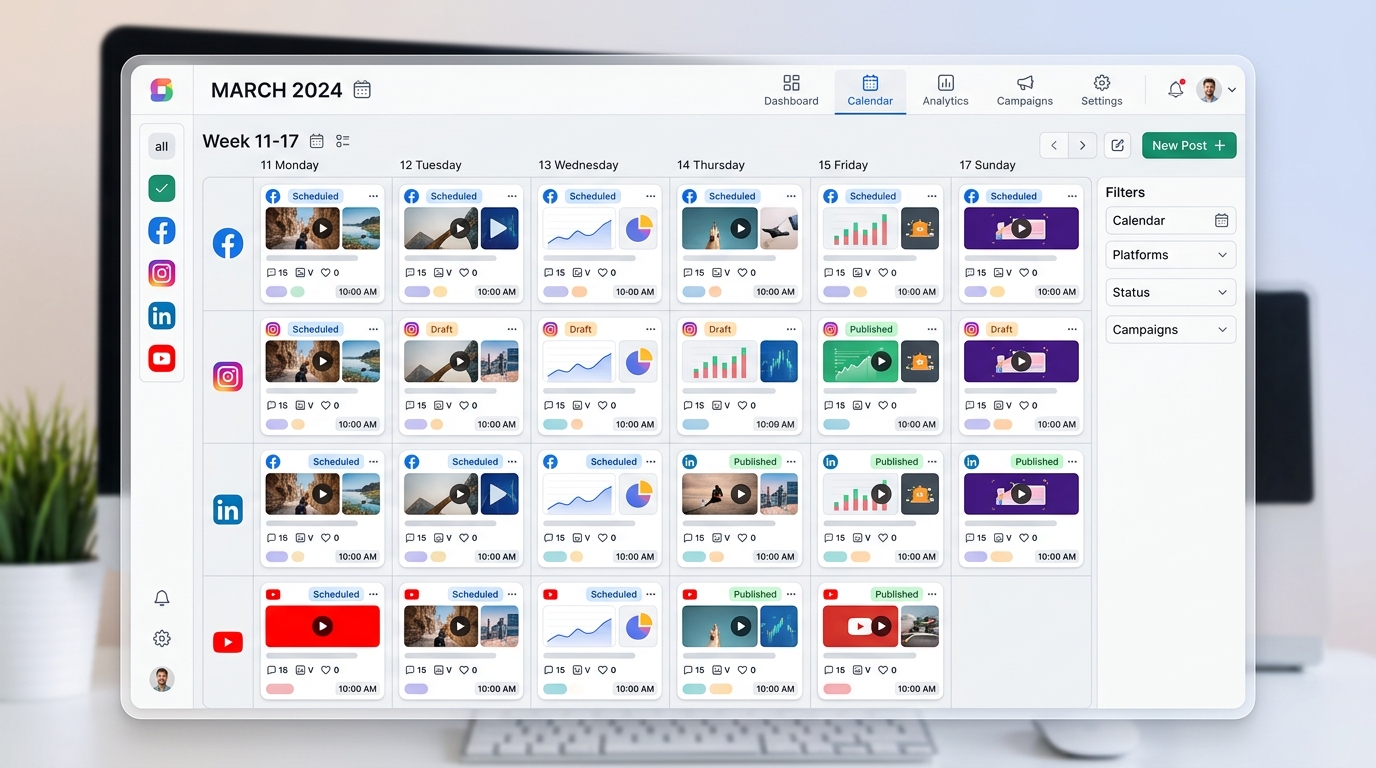Expand the Status filter dropdown
Screen dimensions: 1376x768
tap(1171, 292)
